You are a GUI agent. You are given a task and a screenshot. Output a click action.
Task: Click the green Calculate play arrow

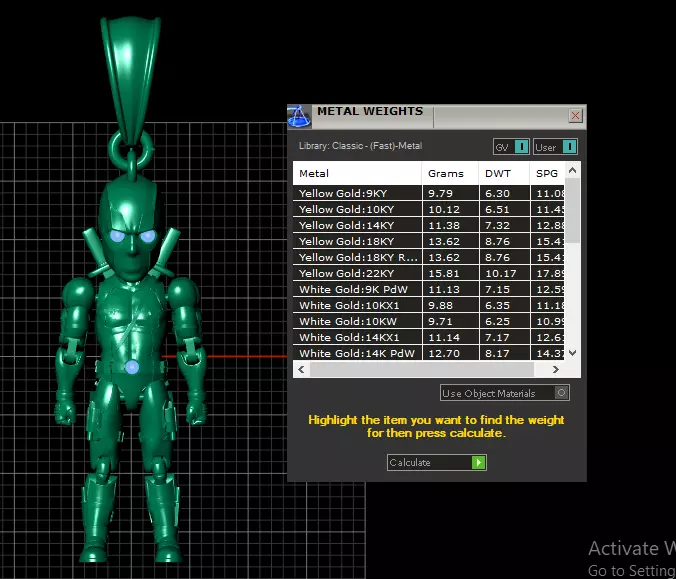(479, 462)
